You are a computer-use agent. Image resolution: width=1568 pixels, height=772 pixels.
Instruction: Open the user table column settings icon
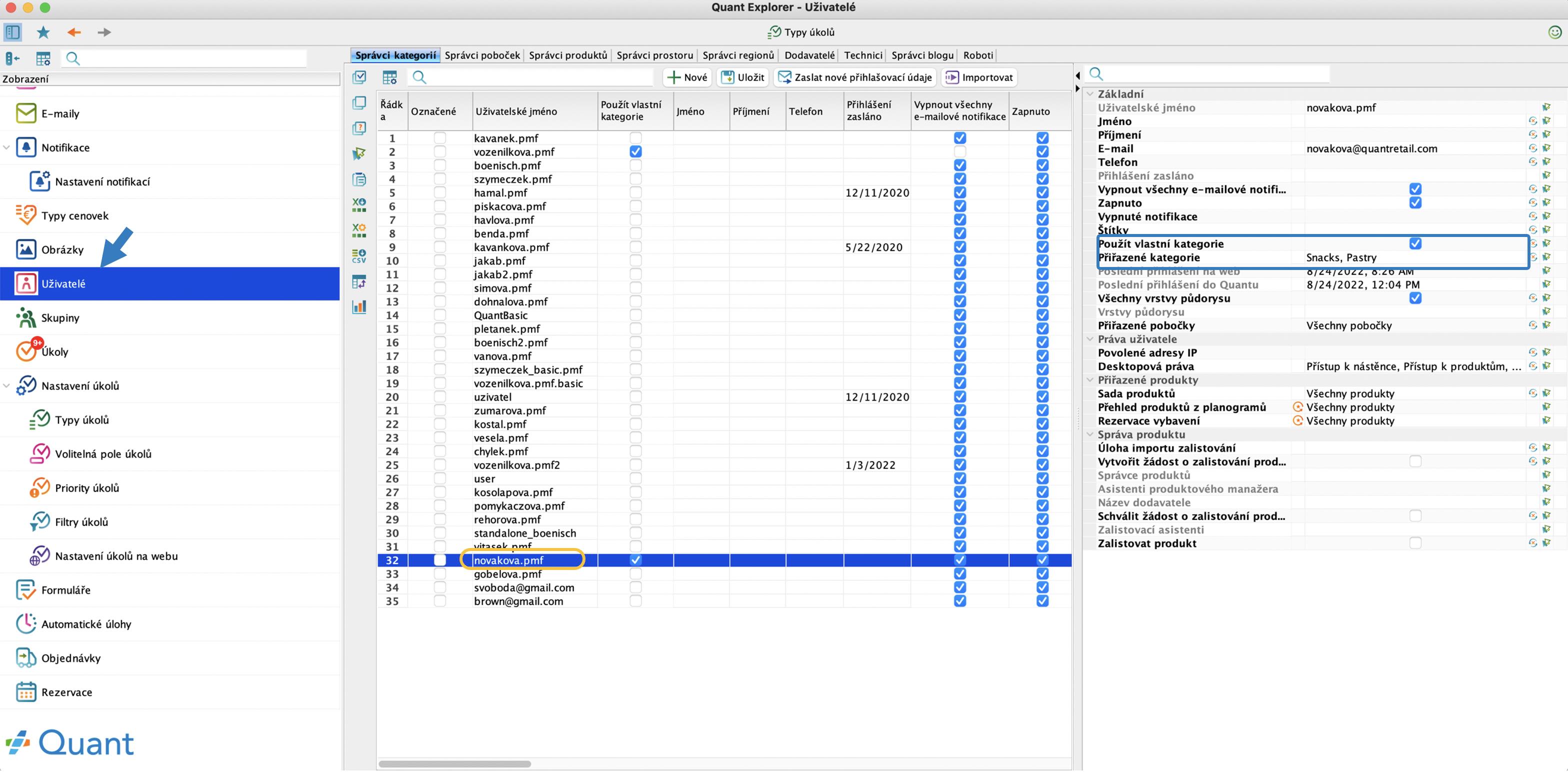tap(389, 77)
